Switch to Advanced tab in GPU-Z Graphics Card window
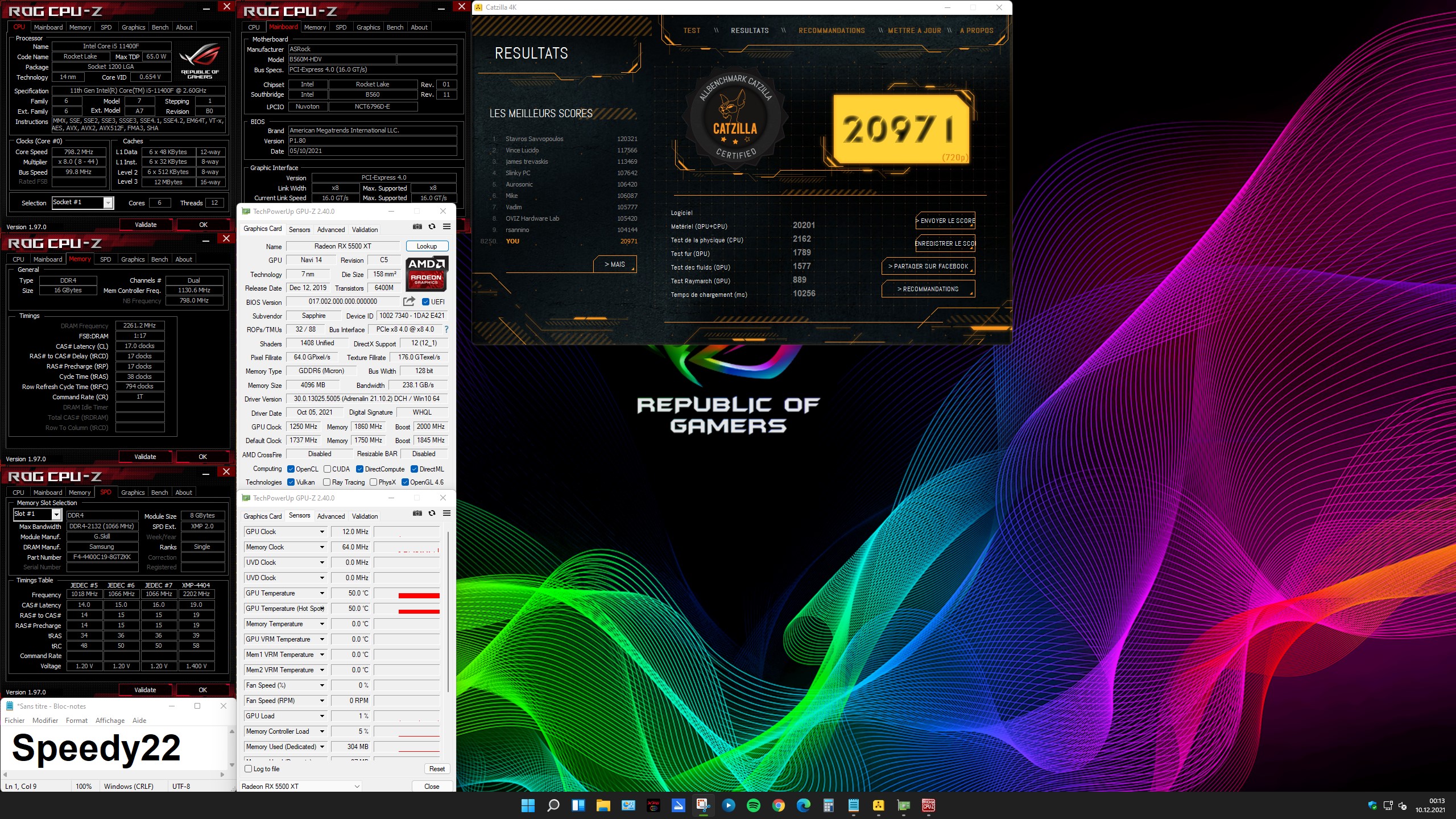The image size is (1456, 819). [331, 230]
